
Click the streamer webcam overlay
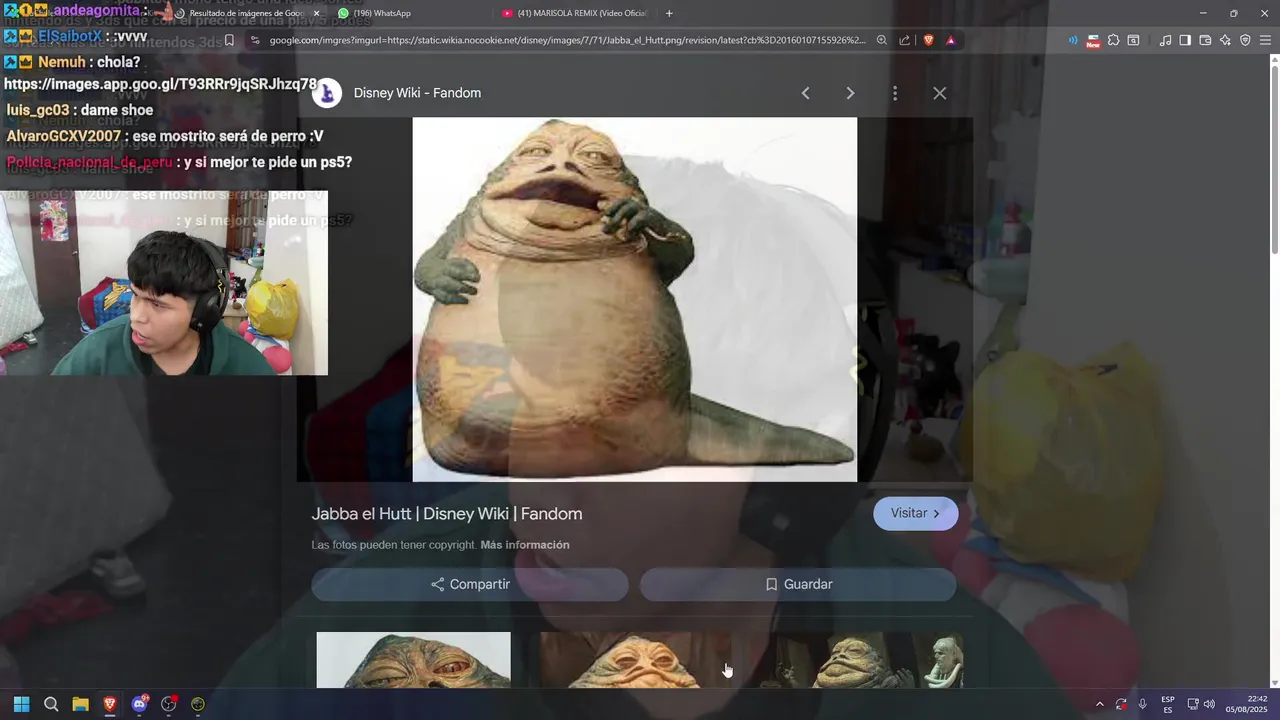(164, 283)
